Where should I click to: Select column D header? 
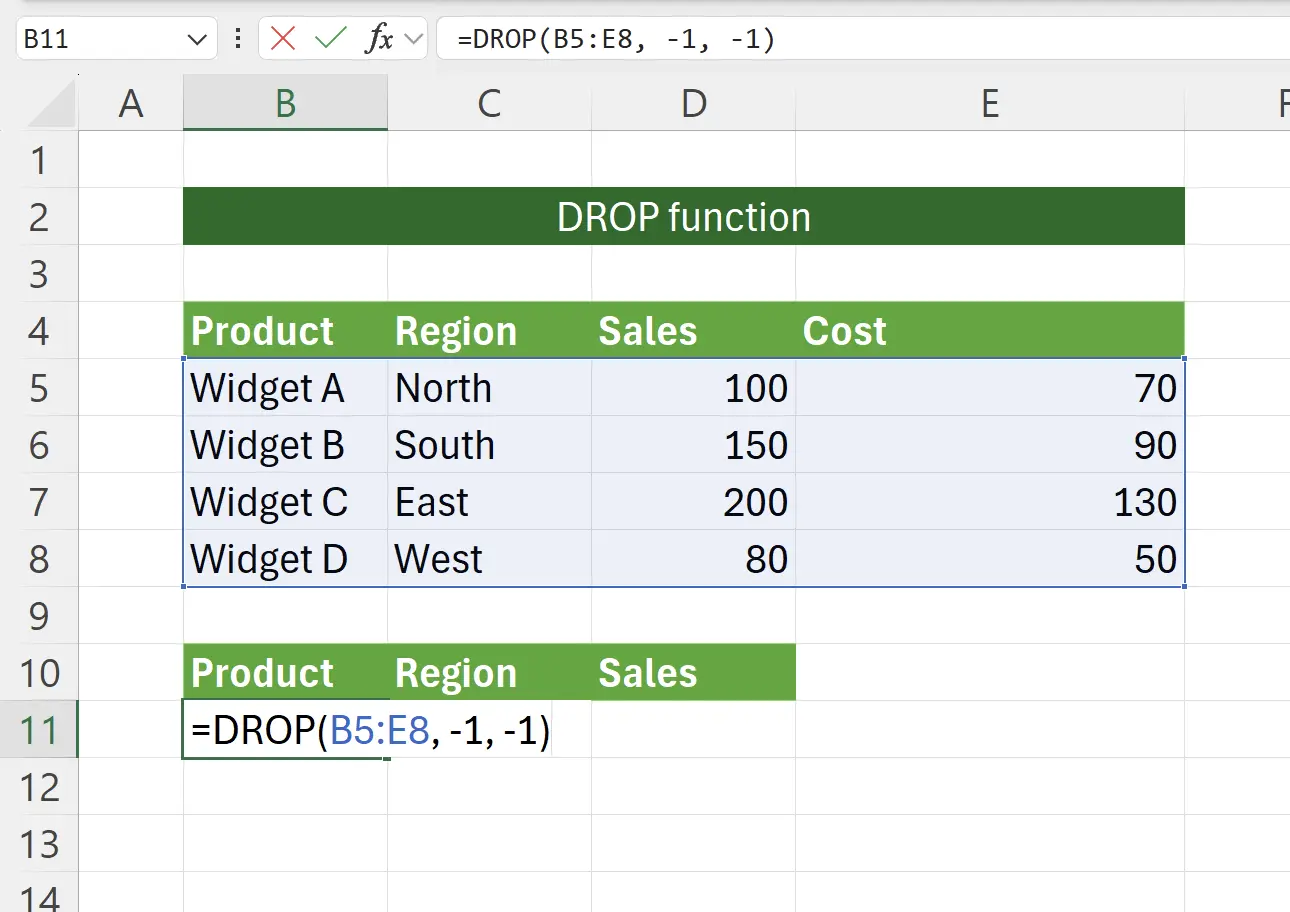click(x=693, y=103)
